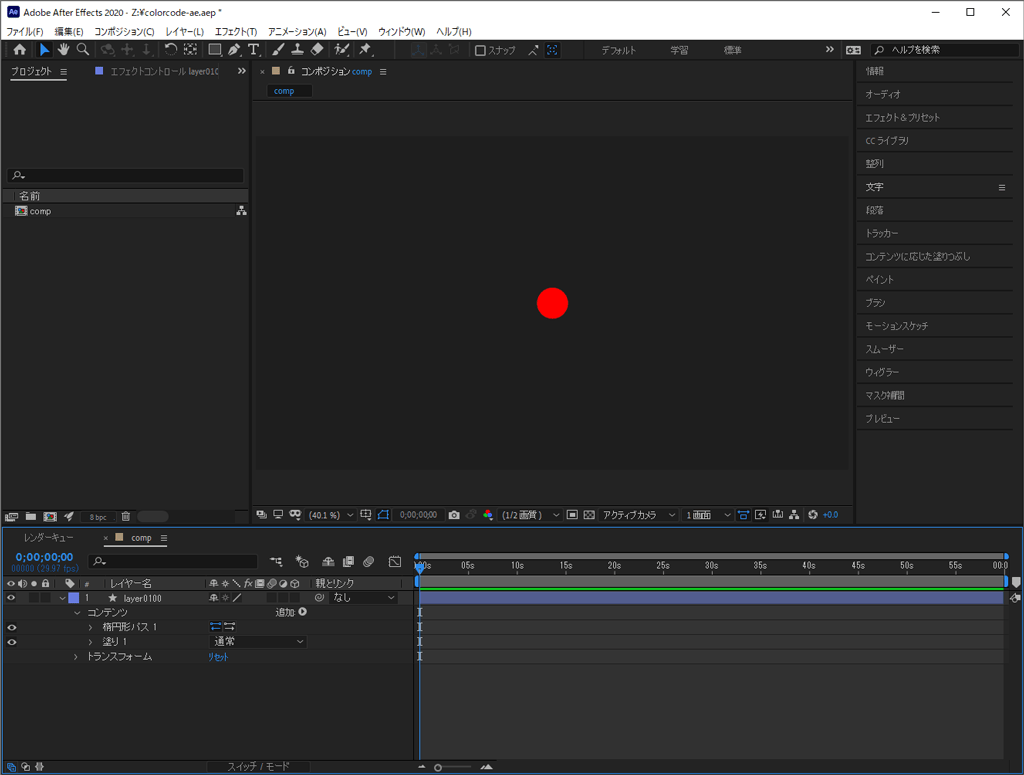Open the ウィンドウ(W) menu
The height and width of the screenshot is (775, 1024).
(402, 31)
